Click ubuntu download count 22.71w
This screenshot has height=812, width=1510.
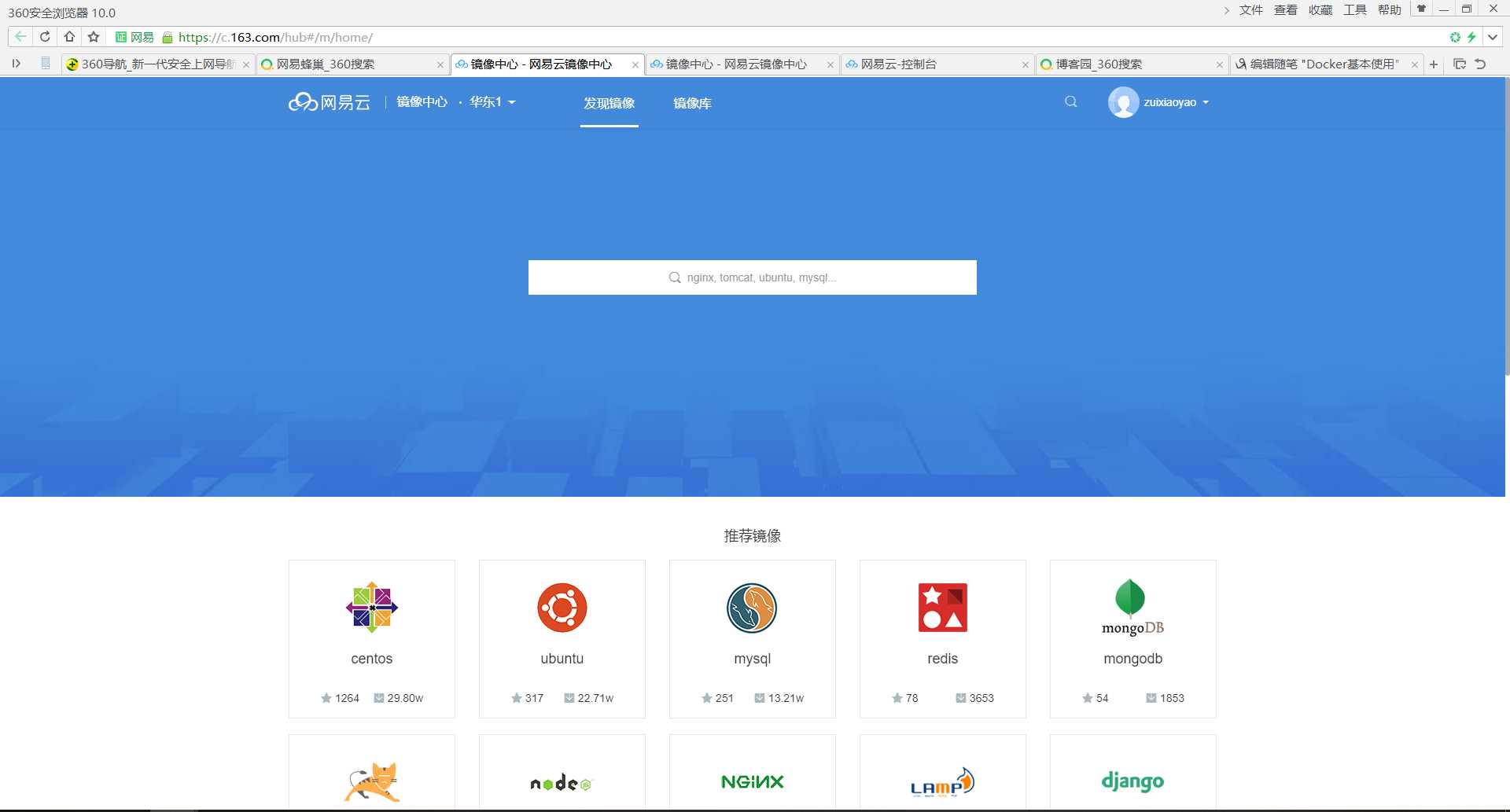pyautogui.click(x=588, y=698)
